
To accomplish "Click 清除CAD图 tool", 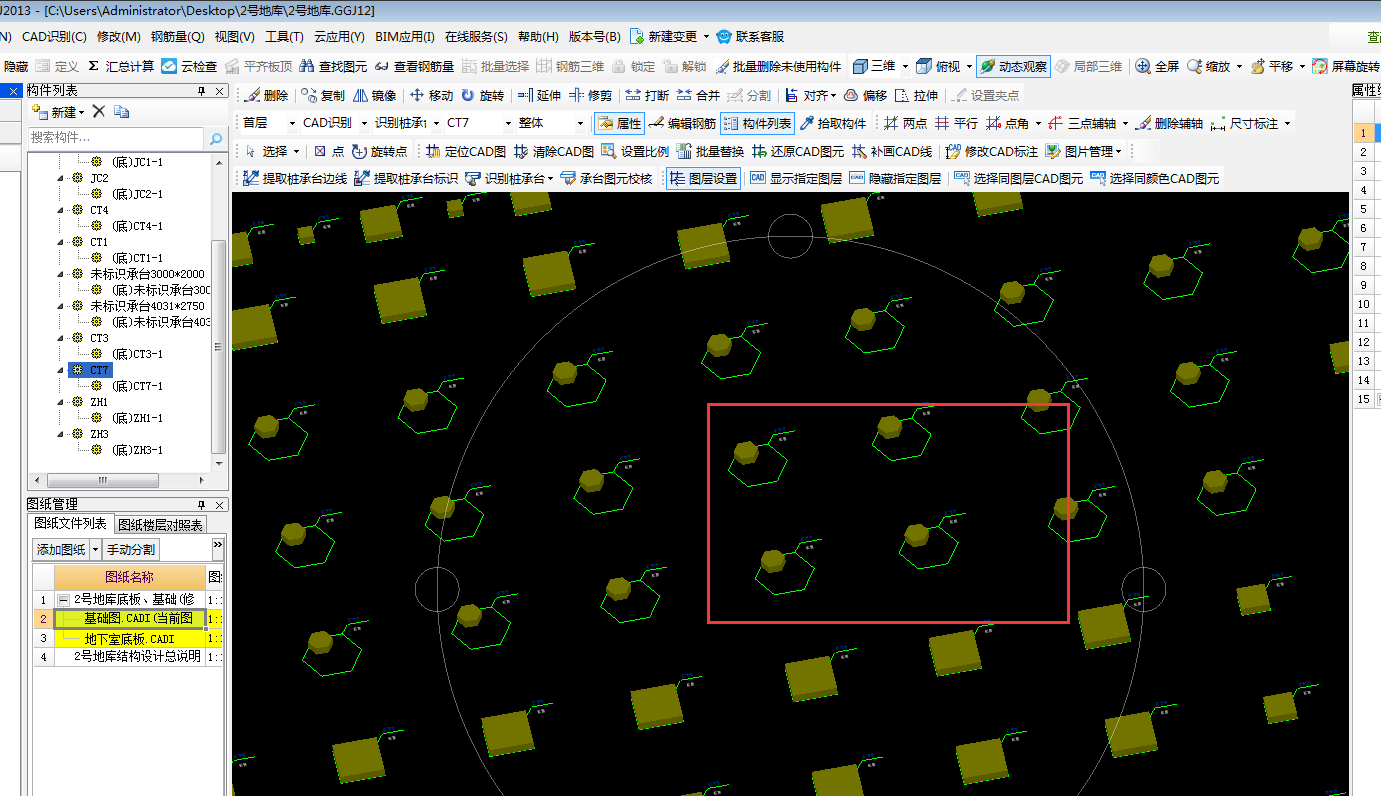I will click(554, 152).
